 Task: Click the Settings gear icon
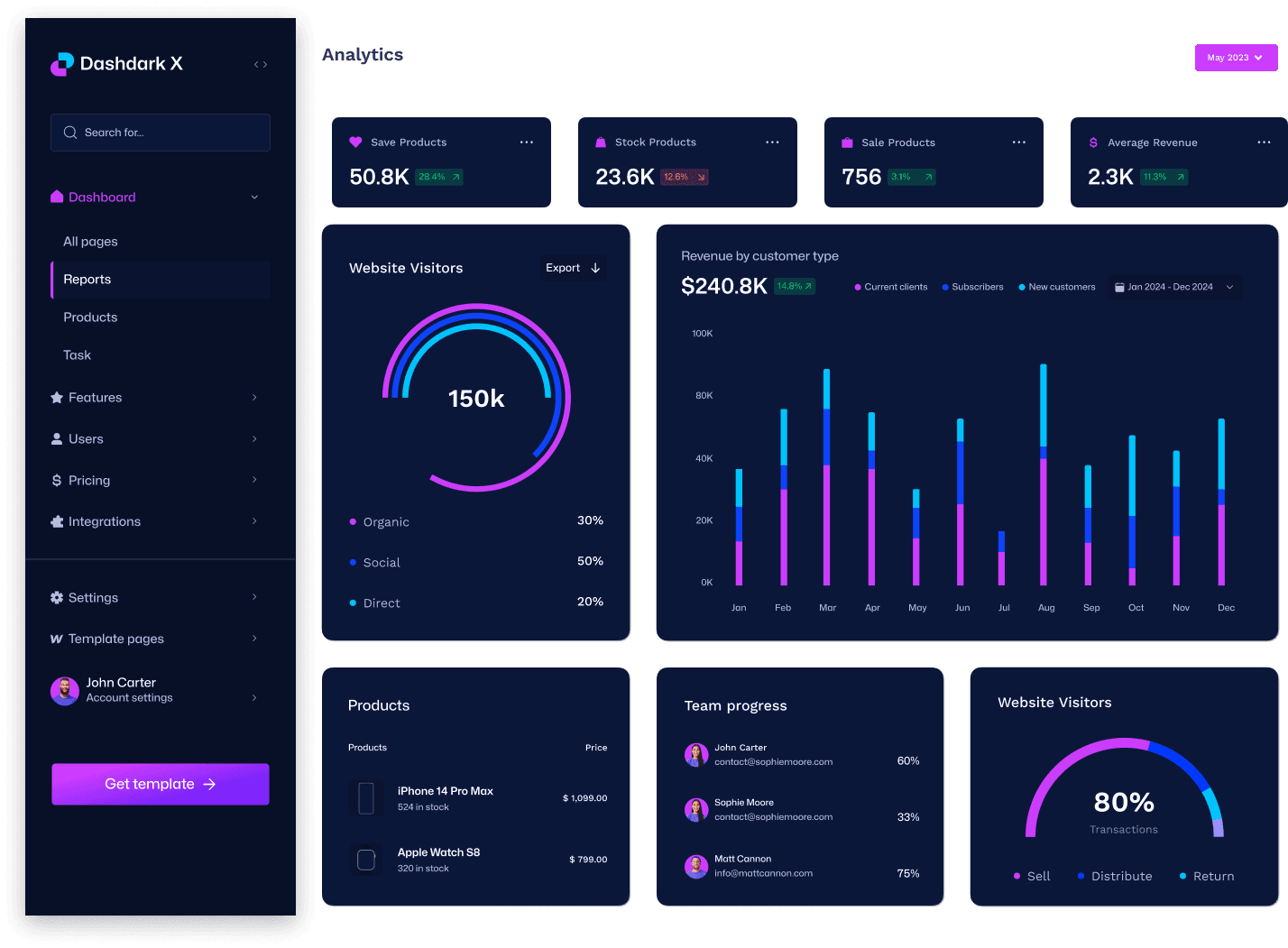57,597
